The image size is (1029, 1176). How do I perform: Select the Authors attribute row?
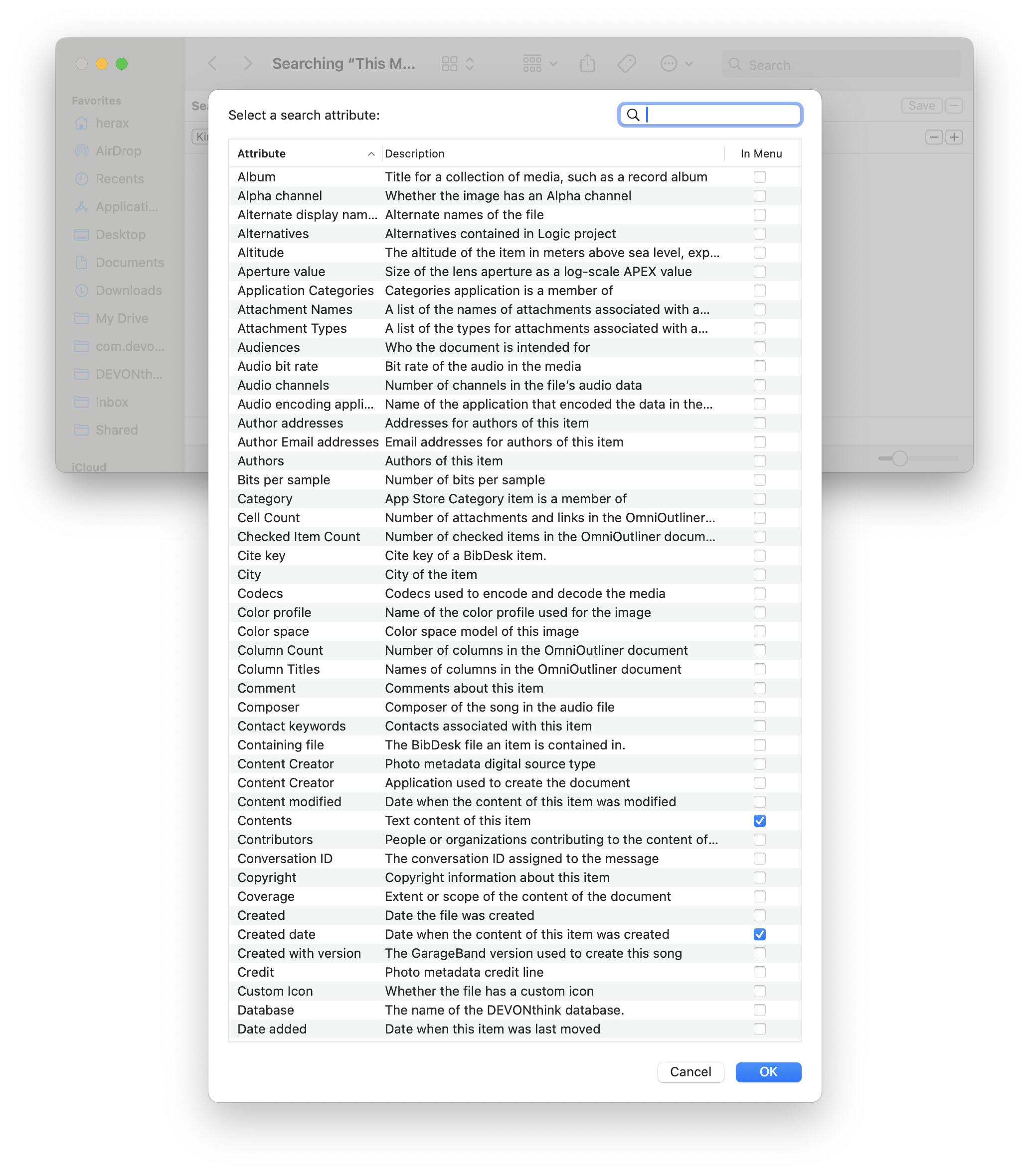[261, 461]
